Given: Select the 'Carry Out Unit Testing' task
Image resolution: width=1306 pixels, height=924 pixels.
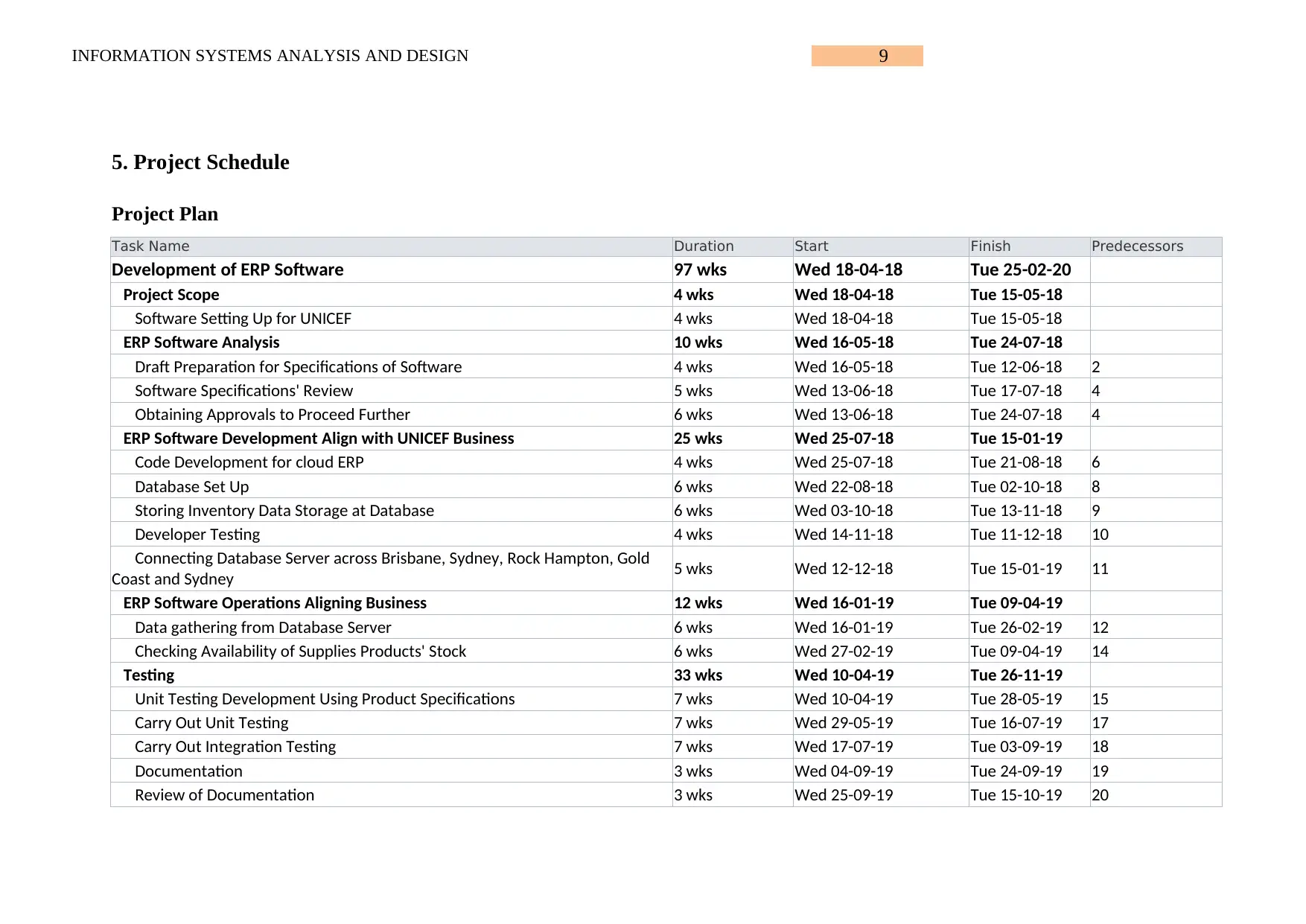Looking at the screenshot, I should [x=211, y=723].
